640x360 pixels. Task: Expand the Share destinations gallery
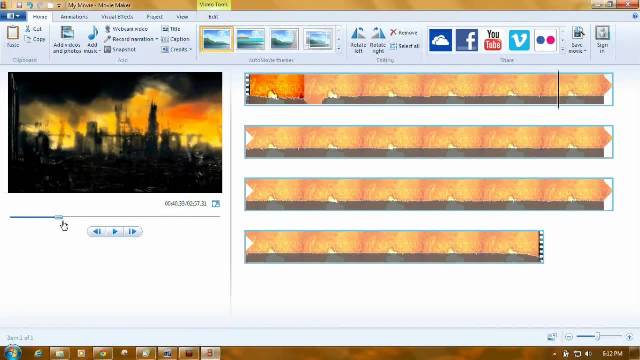coord(563,50)
